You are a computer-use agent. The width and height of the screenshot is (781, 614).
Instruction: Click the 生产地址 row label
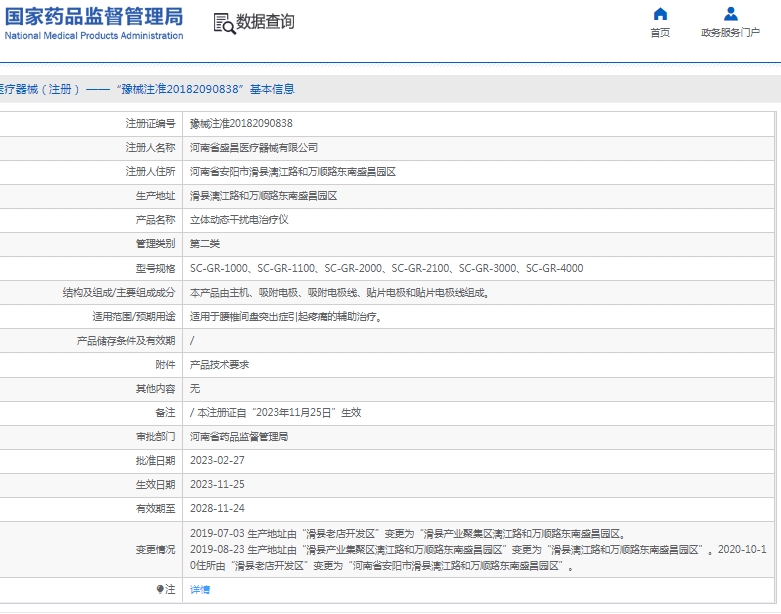[x=155, y=196]
